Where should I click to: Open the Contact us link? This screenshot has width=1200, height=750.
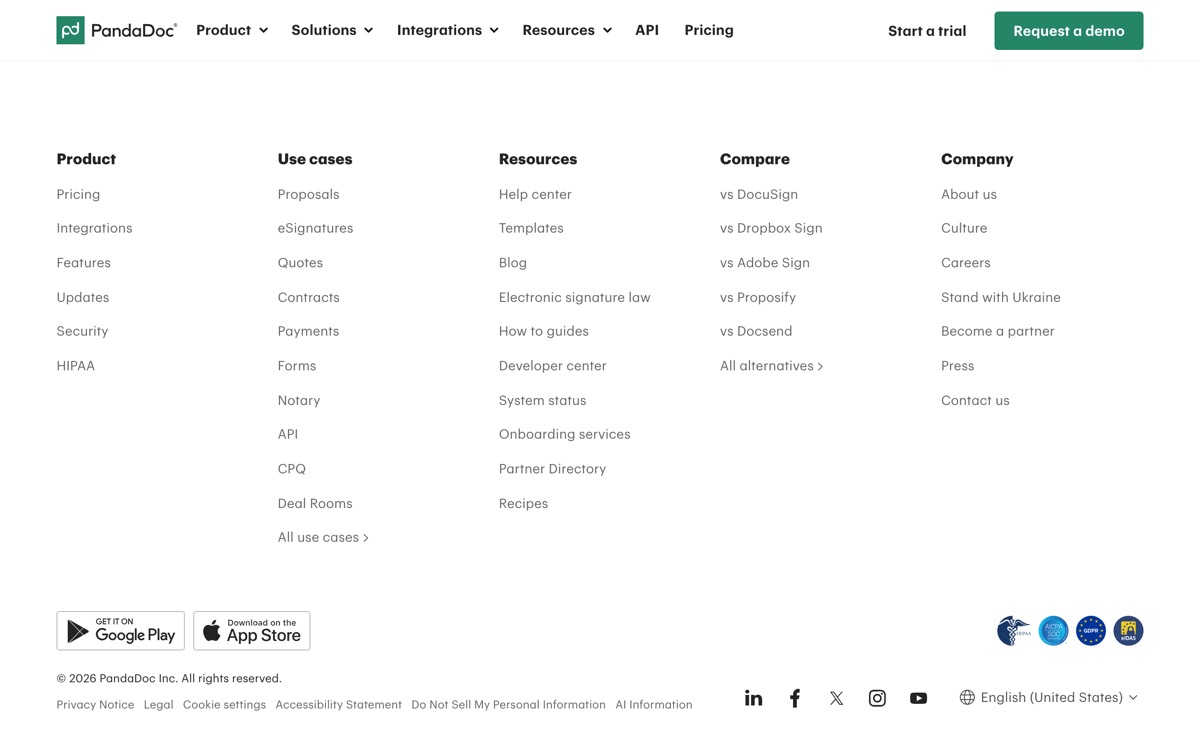[x=975, y=400]
